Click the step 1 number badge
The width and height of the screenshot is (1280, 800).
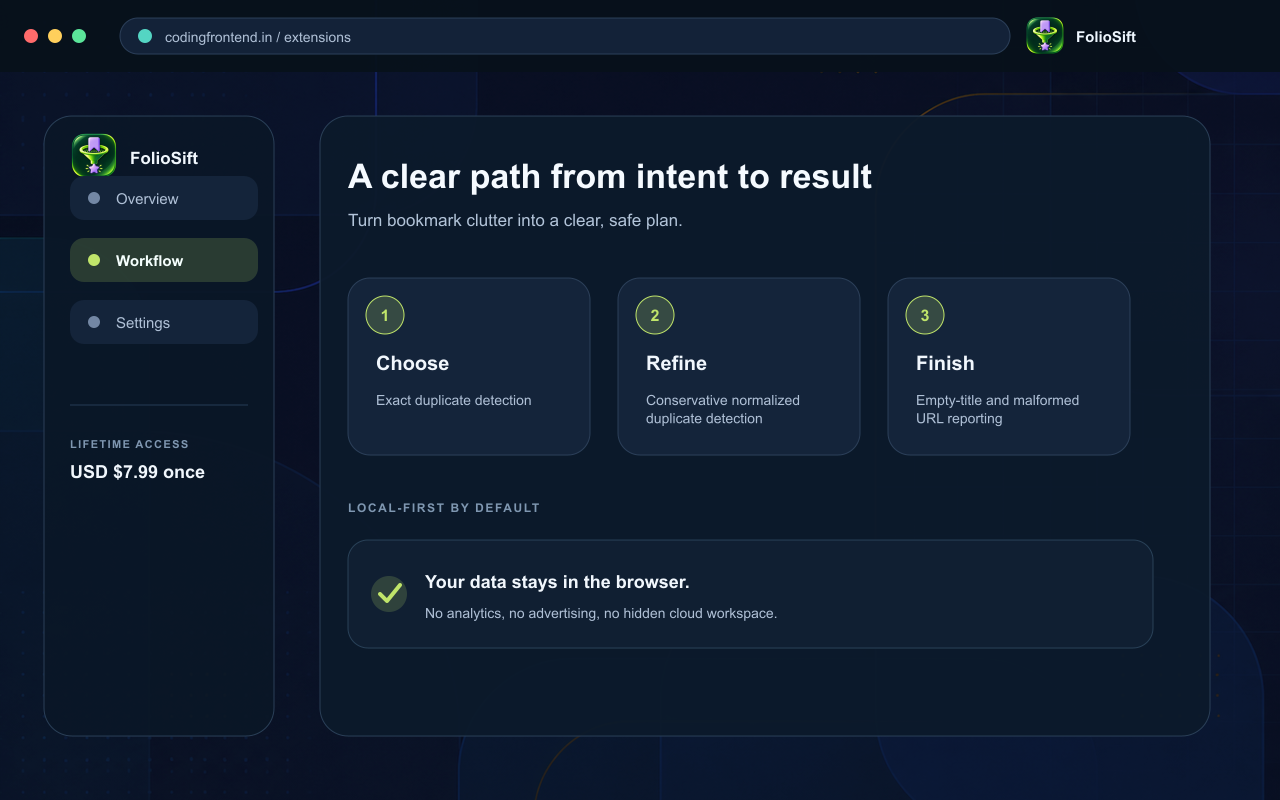pos(385,315)
